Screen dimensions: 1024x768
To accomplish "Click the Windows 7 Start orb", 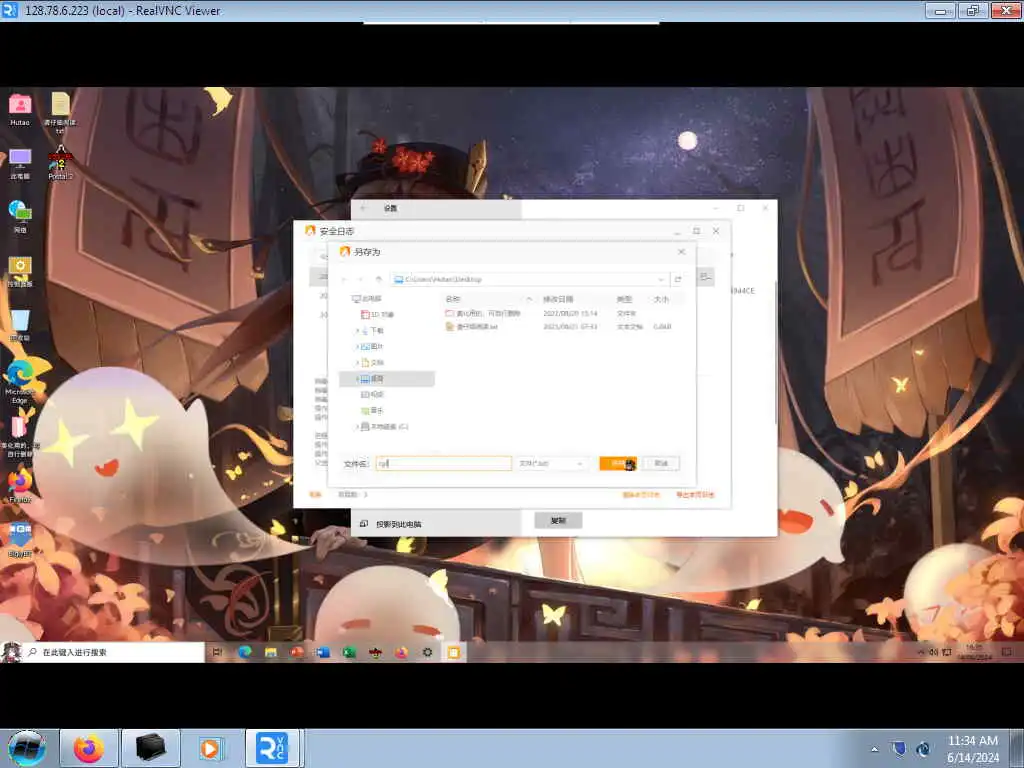I will point(27,748).
